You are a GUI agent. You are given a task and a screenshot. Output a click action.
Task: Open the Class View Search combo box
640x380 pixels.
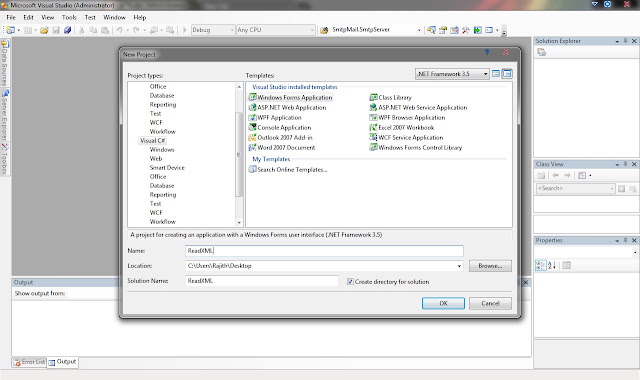(x=576, y=188)
